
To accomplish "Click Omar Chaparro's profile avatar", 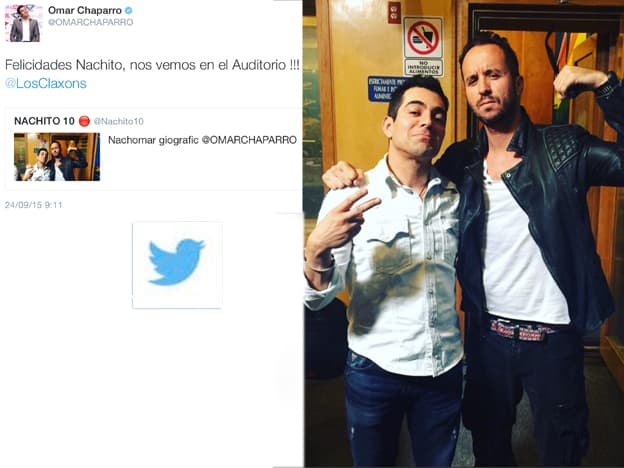I will coord(24,23).
